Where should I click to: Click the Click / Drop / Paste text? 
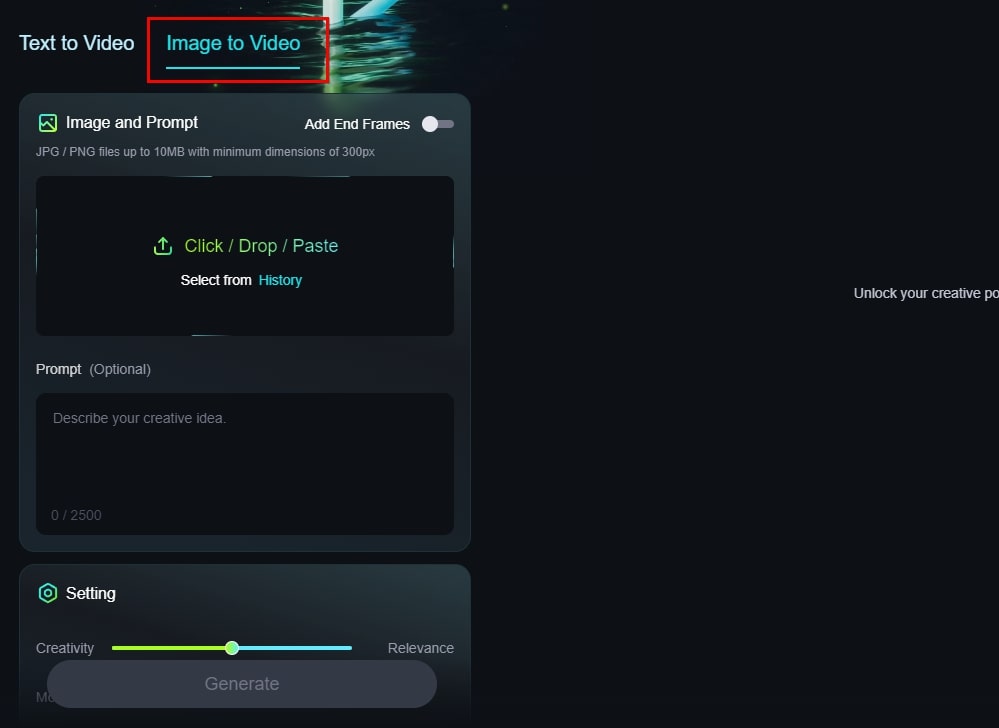click(x=261, y=246)
